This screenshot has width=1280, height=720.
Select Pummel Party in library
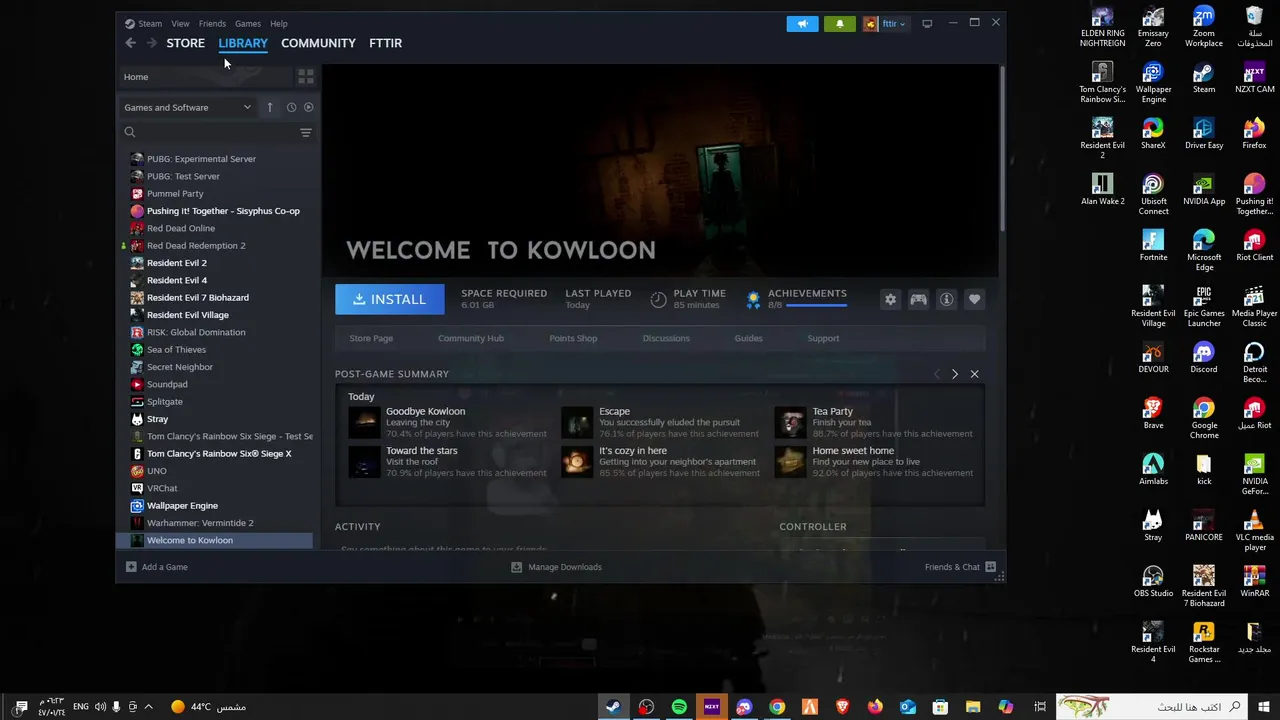175,194
